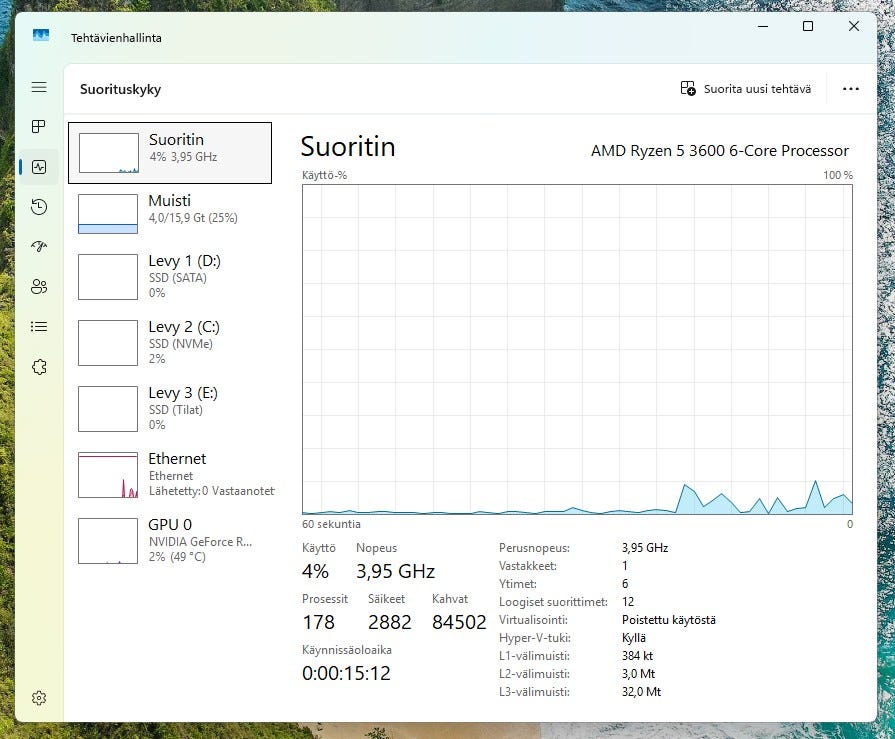This screenshot has width=895, height=739.
Task: Open the Details list icon in sidebar
Action: pyautogui.click(x=39, y=326)
